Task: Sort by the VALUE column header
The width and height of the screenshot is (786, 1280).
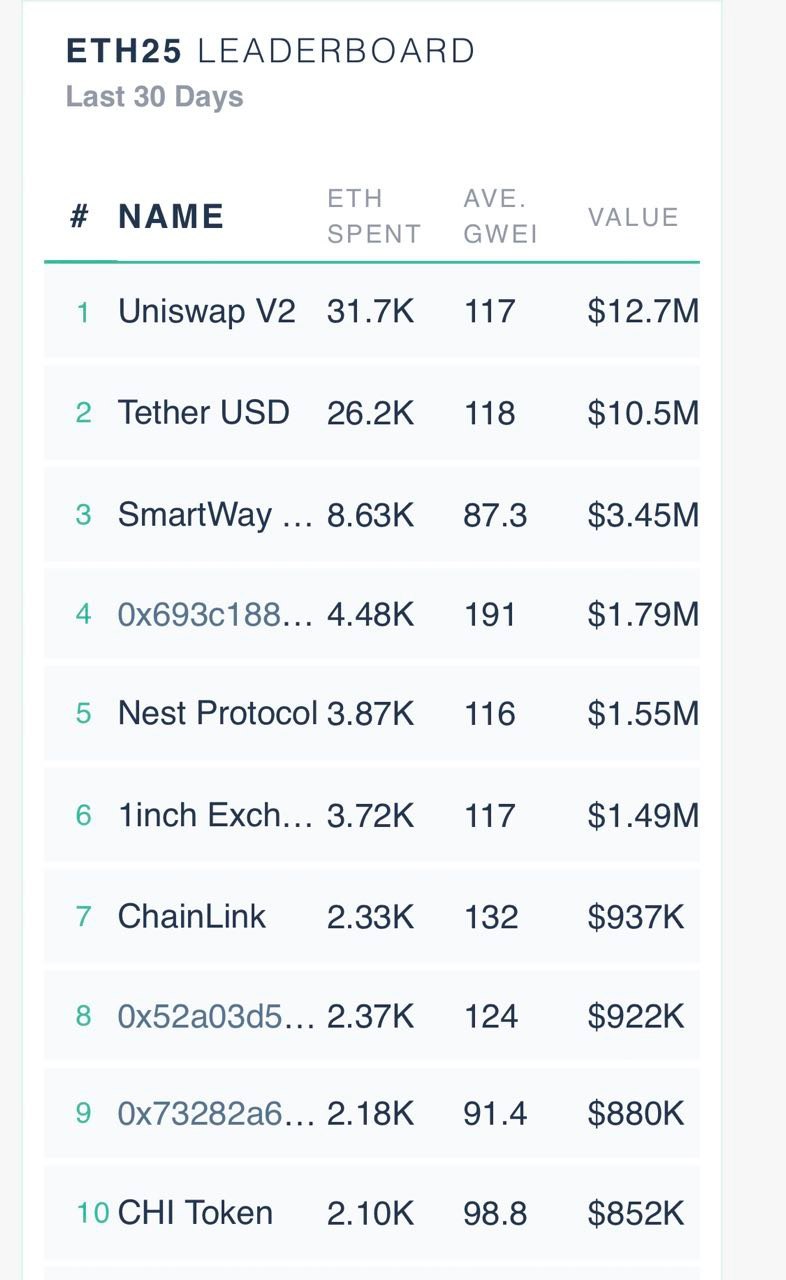Action: pos(633,217)
